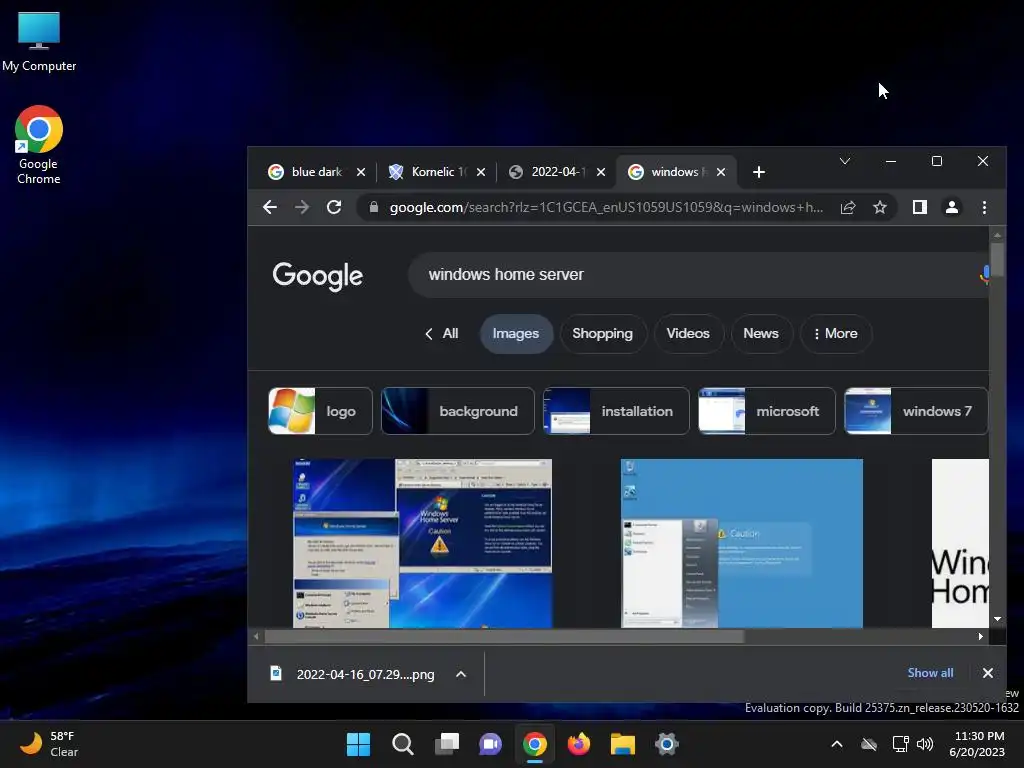Open a new tab with plus button

(758, 172)
